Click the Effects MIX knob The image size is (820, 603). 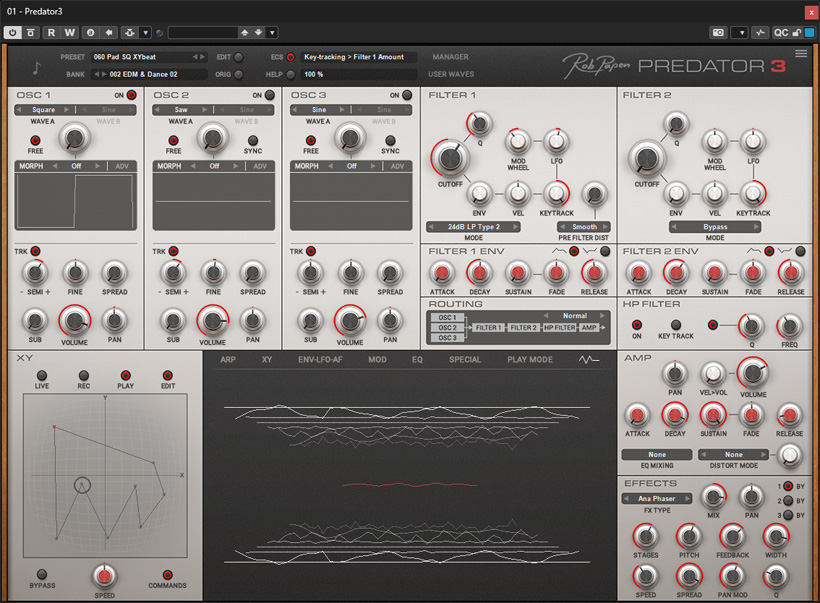click(713, 496)
